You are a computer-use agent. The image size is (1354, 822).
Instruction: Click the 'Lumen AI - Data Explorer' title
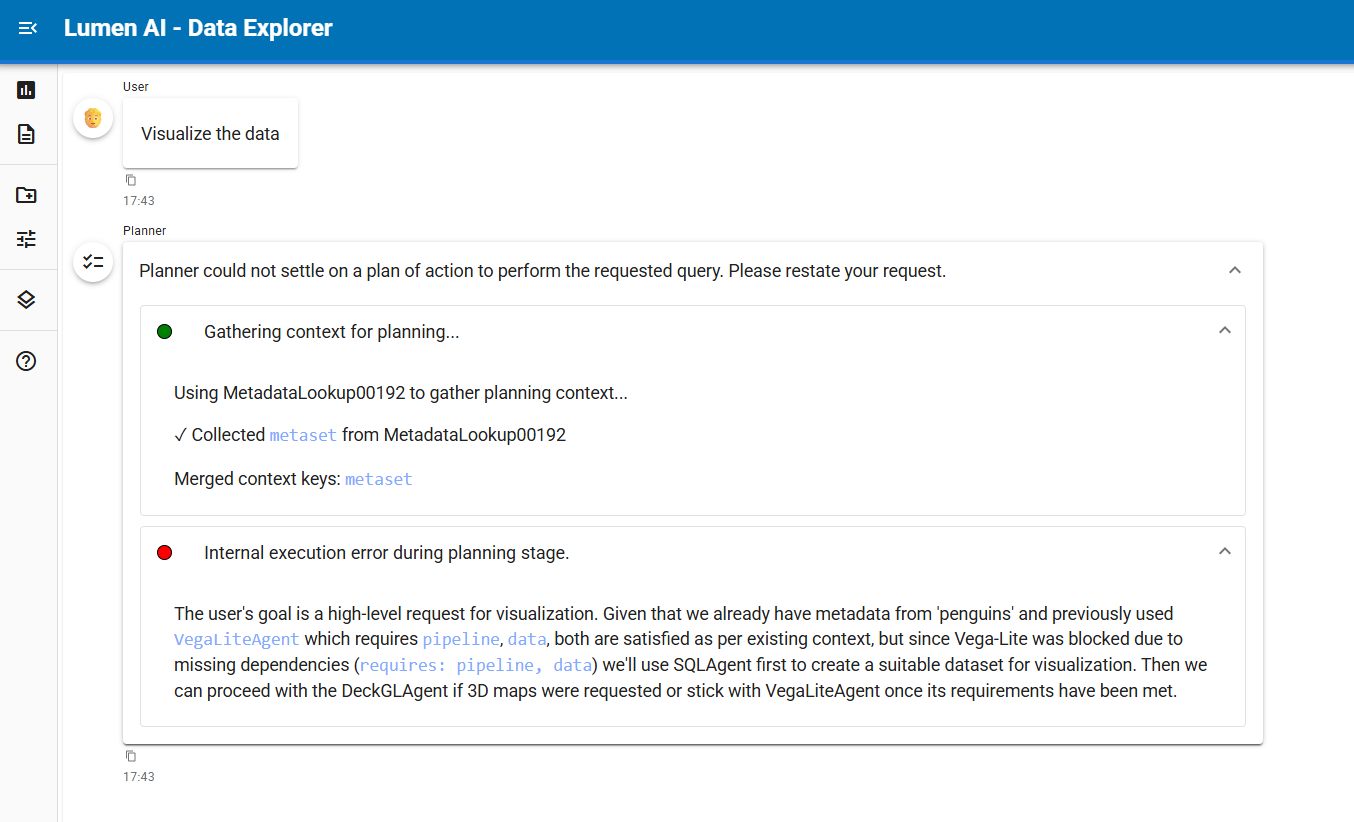198,28
